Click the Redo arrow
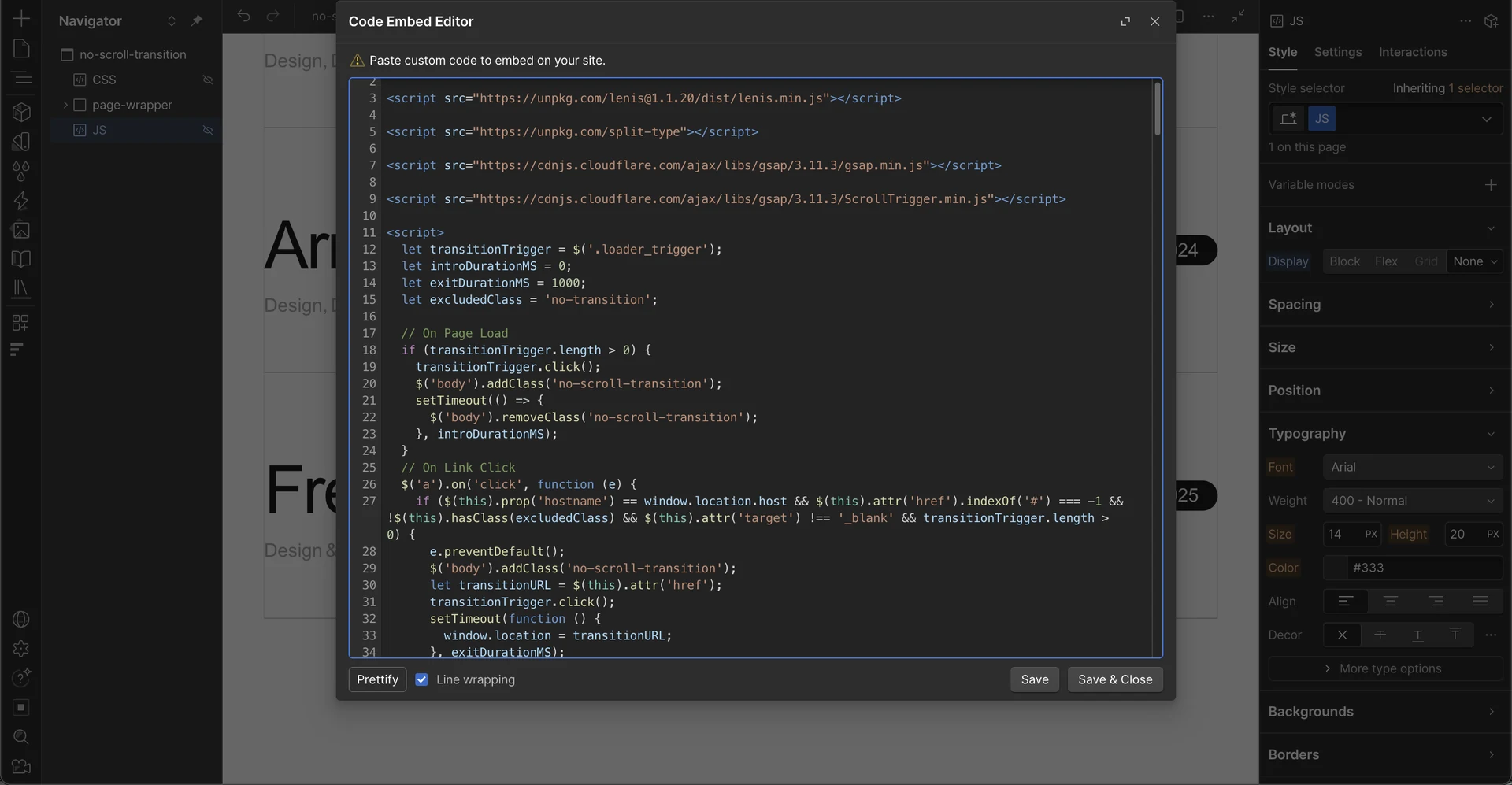This screenshot has width=1512, height=785. [272, 17]
